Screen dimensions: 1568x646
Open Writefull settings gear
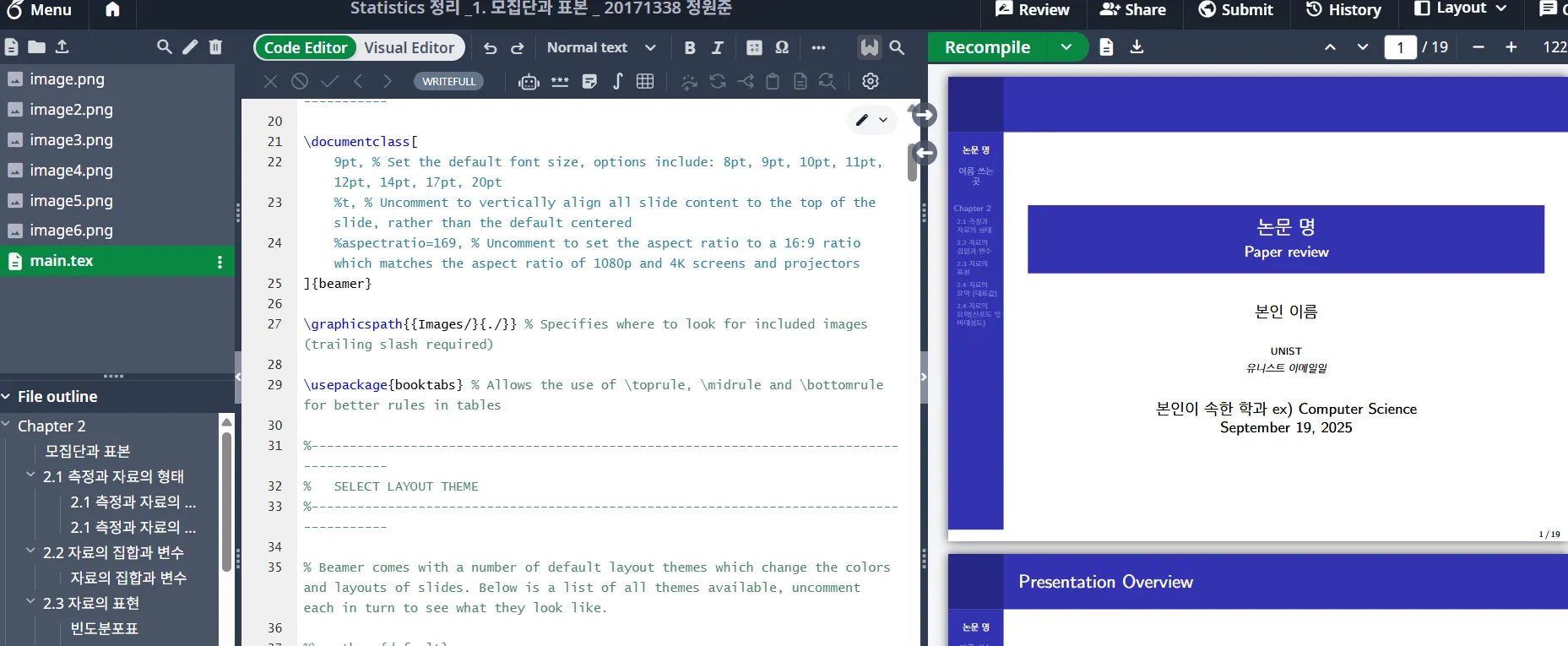(871, 81)
